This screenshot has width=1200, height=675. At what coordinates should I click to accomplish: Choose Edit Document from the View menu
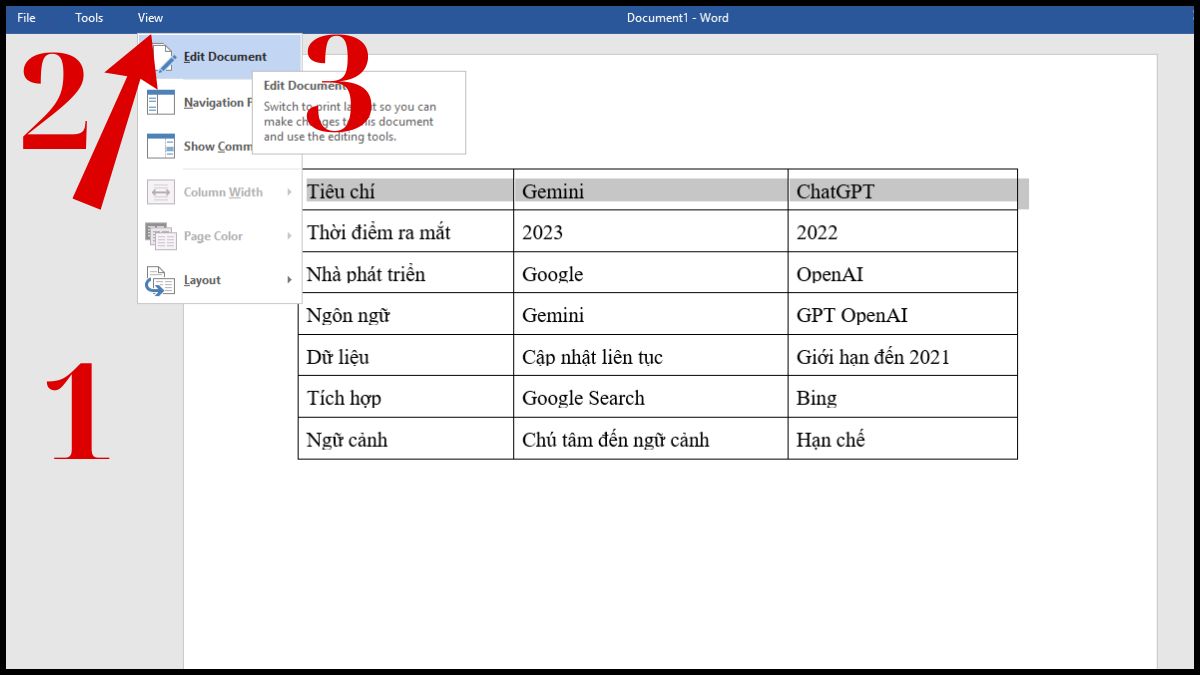tap(220, 57)
